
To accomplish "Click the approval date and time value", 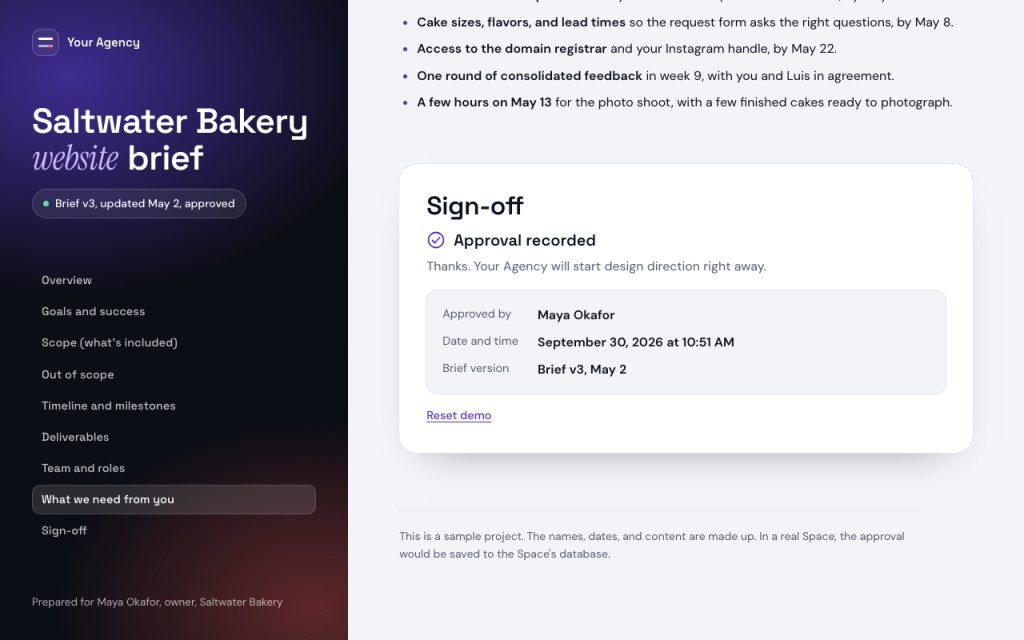I will click(x=635, y=342).
